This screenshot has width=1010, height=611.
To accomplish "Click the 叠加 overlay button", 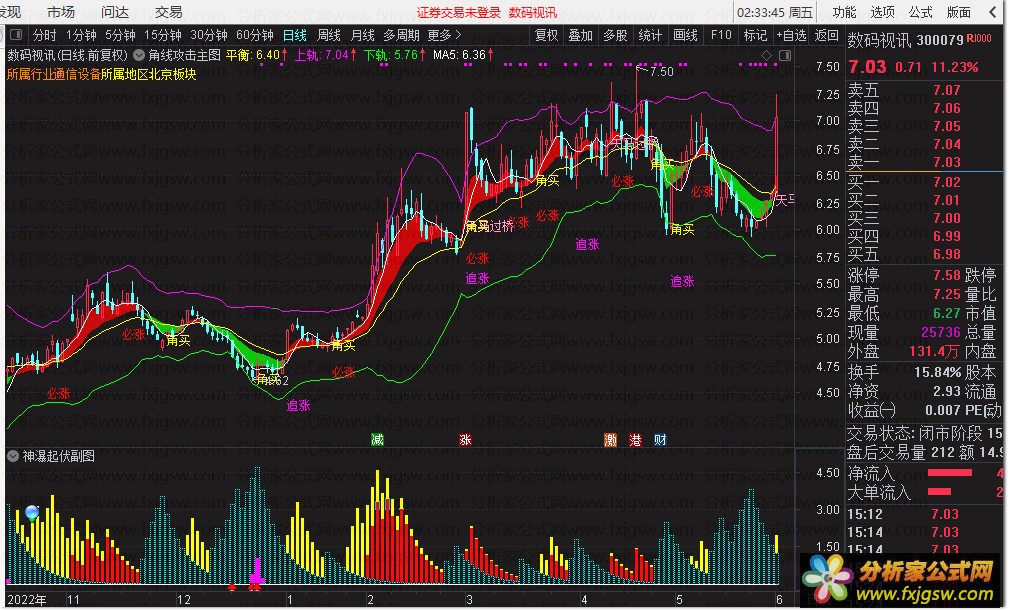I will pyautogui.click(x=580, y=35).
